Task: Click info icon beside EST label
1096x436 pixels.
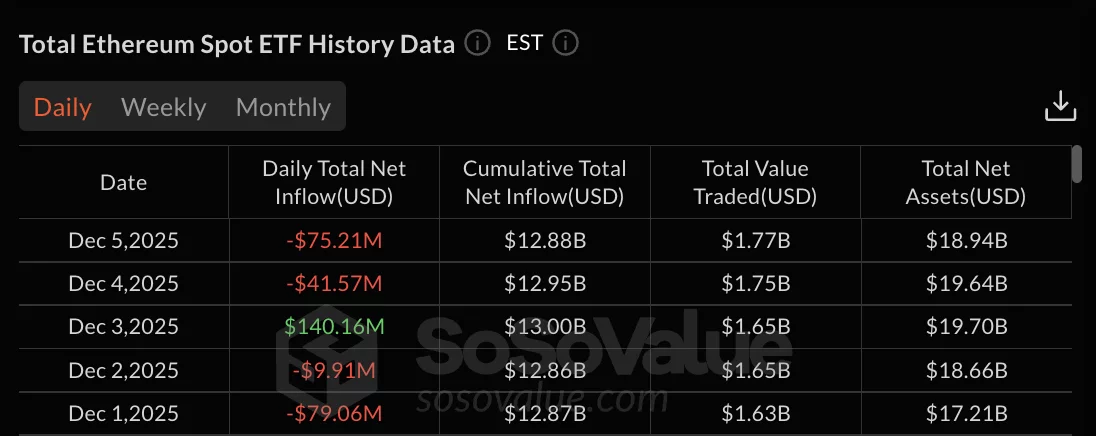Action: pos(566,44)
